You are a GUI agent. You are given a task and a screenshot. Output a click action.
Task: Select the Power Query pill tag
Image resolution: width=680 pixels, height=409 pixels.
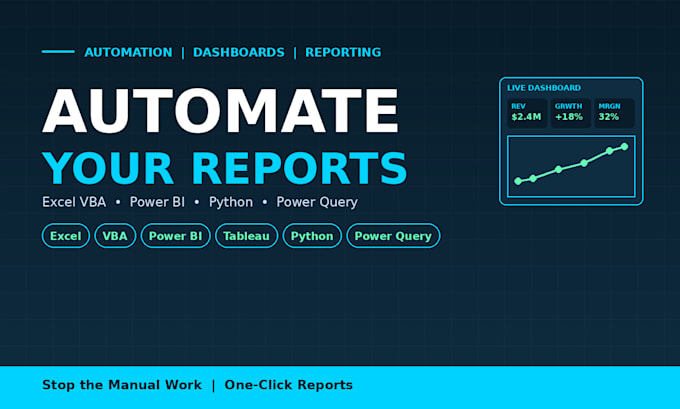click(393, 236)
